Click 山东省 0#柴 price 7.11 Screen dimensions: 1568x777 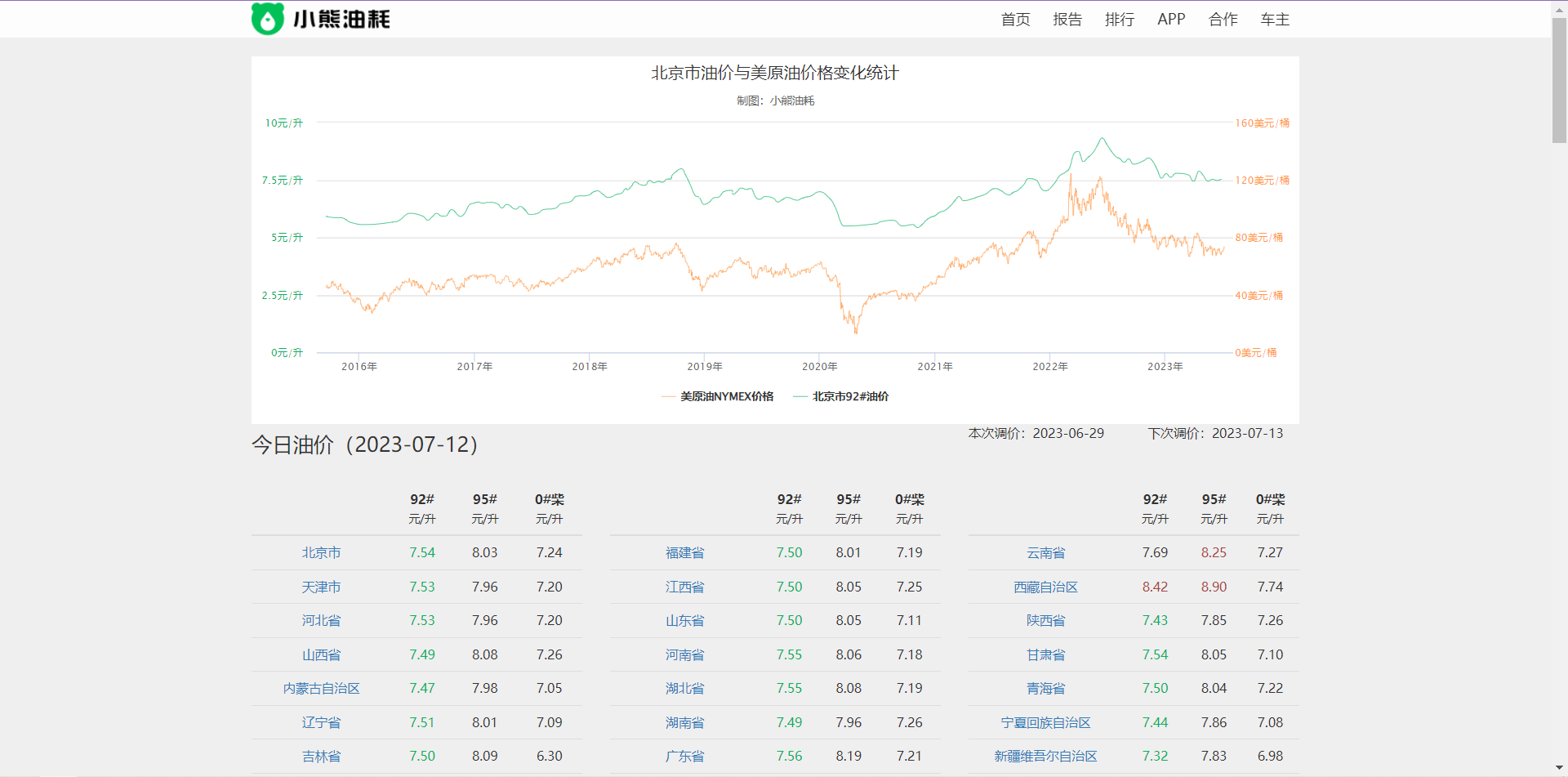pos(909,620)
